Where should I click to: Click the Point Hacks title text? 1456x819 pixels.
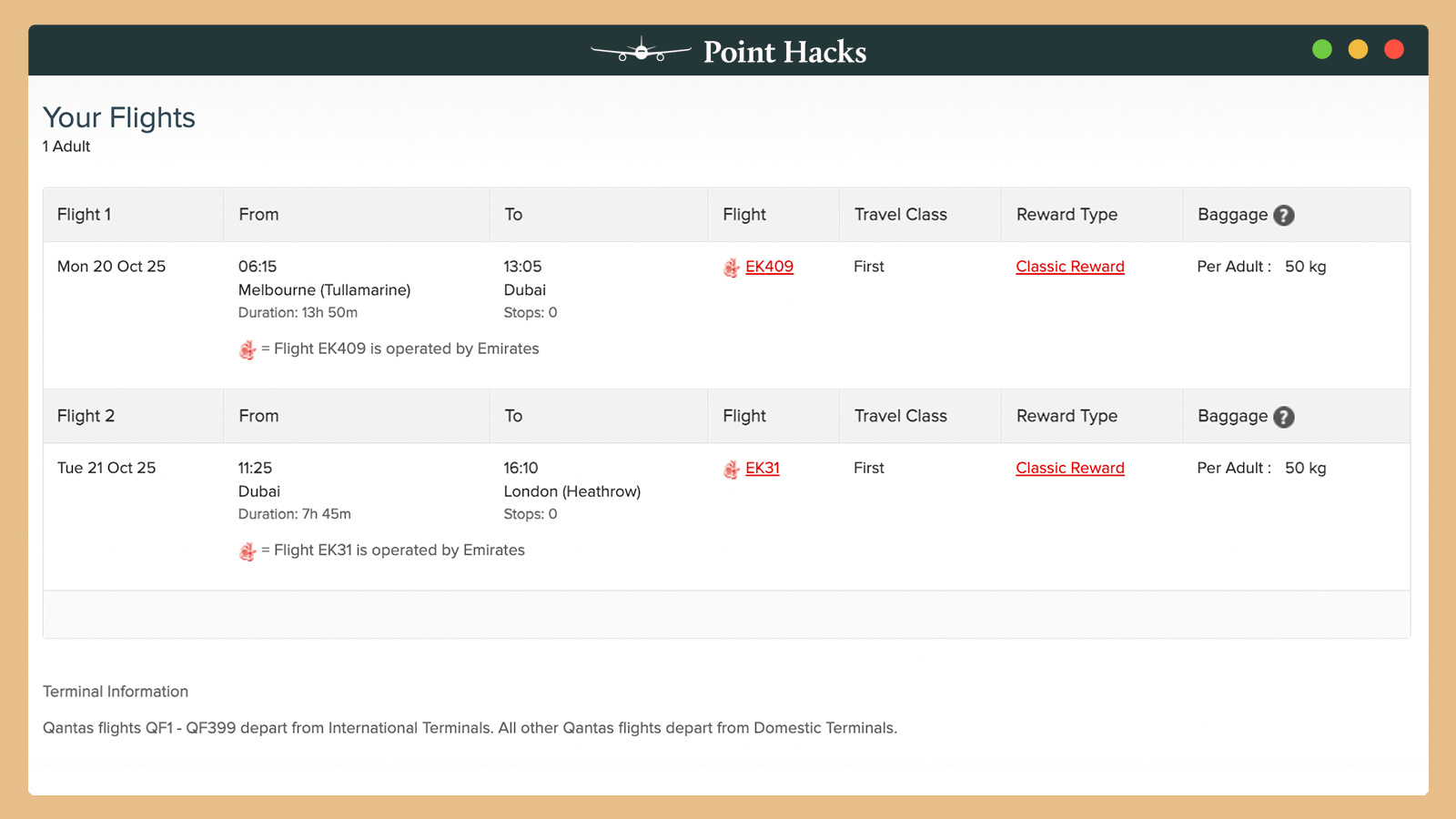[x=784, y=52]
